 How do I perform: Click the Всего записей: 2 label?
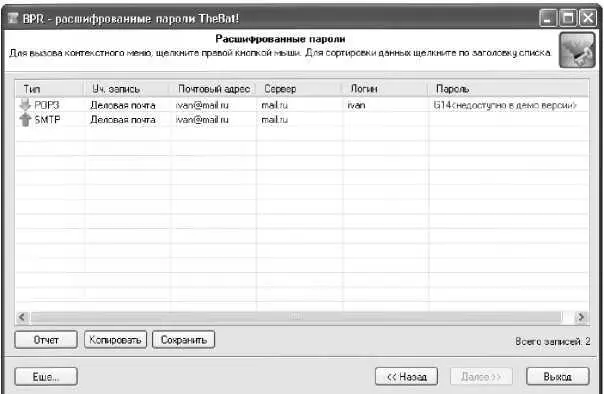[x=552, y=341]
